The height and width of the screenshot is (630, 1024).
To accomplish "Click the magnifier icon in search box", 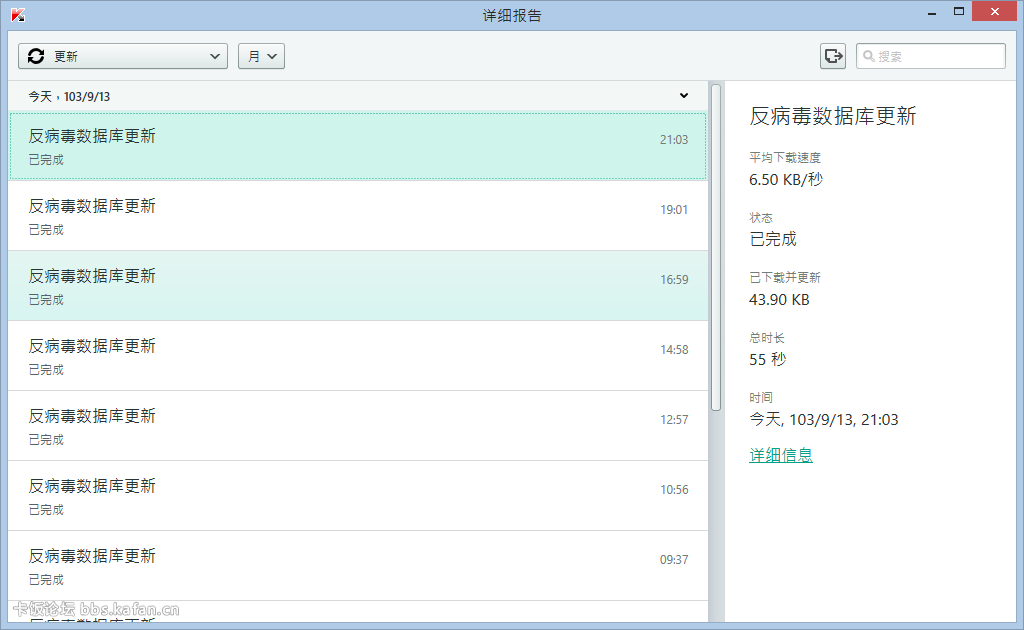I will tap(869, 56).
